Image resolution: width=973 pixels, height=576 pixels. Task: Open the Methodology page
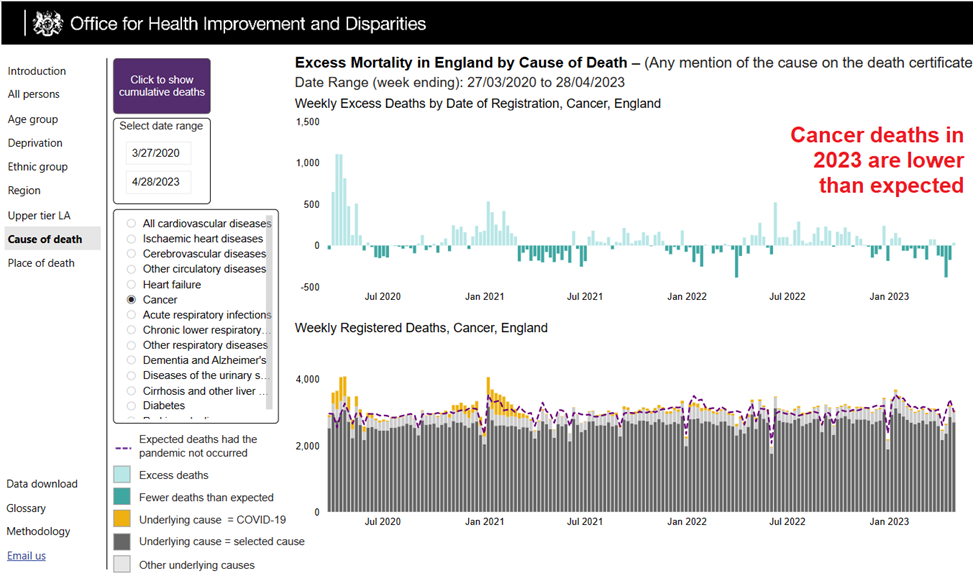39,532
